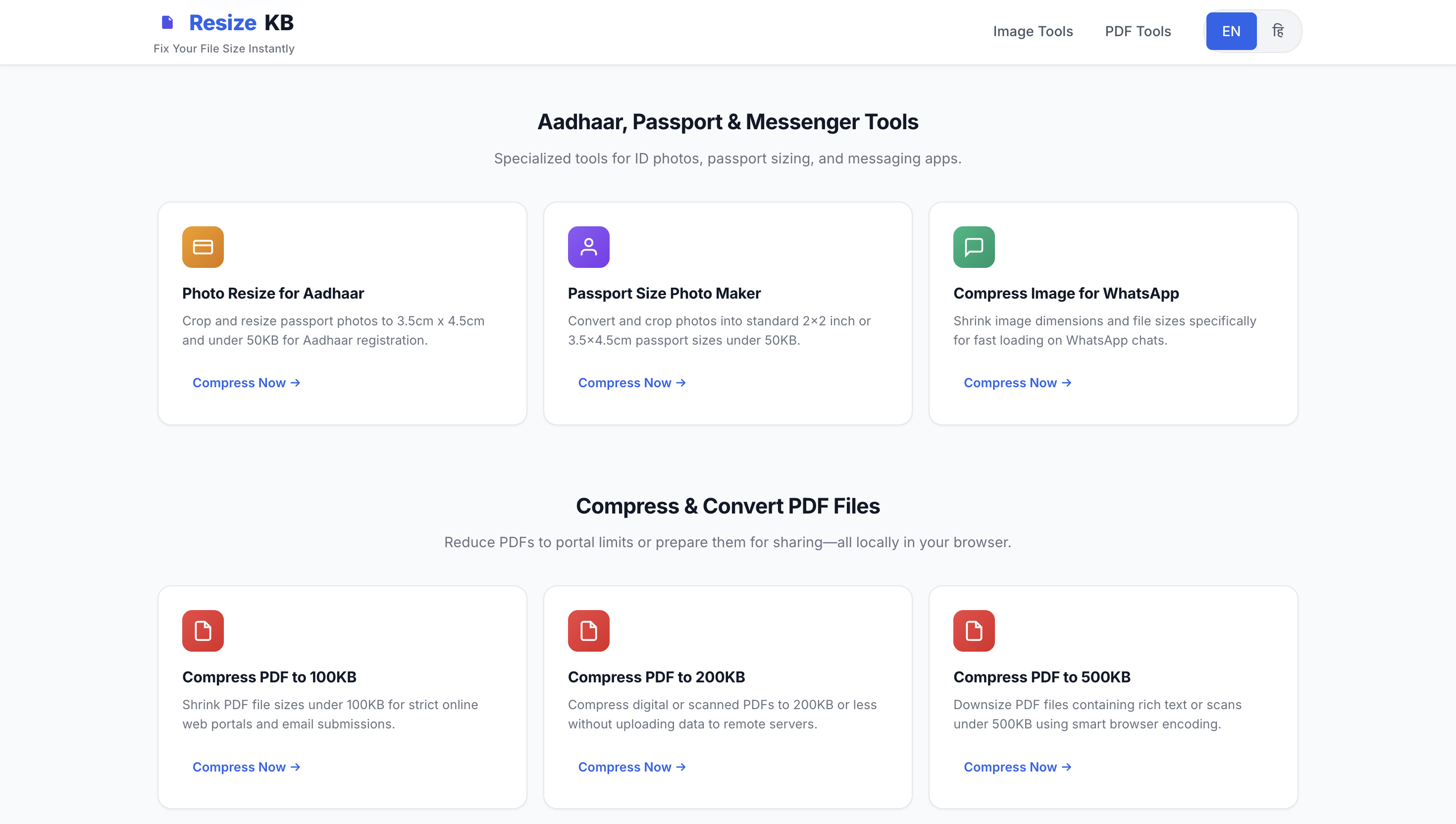The width and height of the screenshot is (1456, 824).
Task: Click the PDF to 100KB description text
Action: click(x=330, y=714)
